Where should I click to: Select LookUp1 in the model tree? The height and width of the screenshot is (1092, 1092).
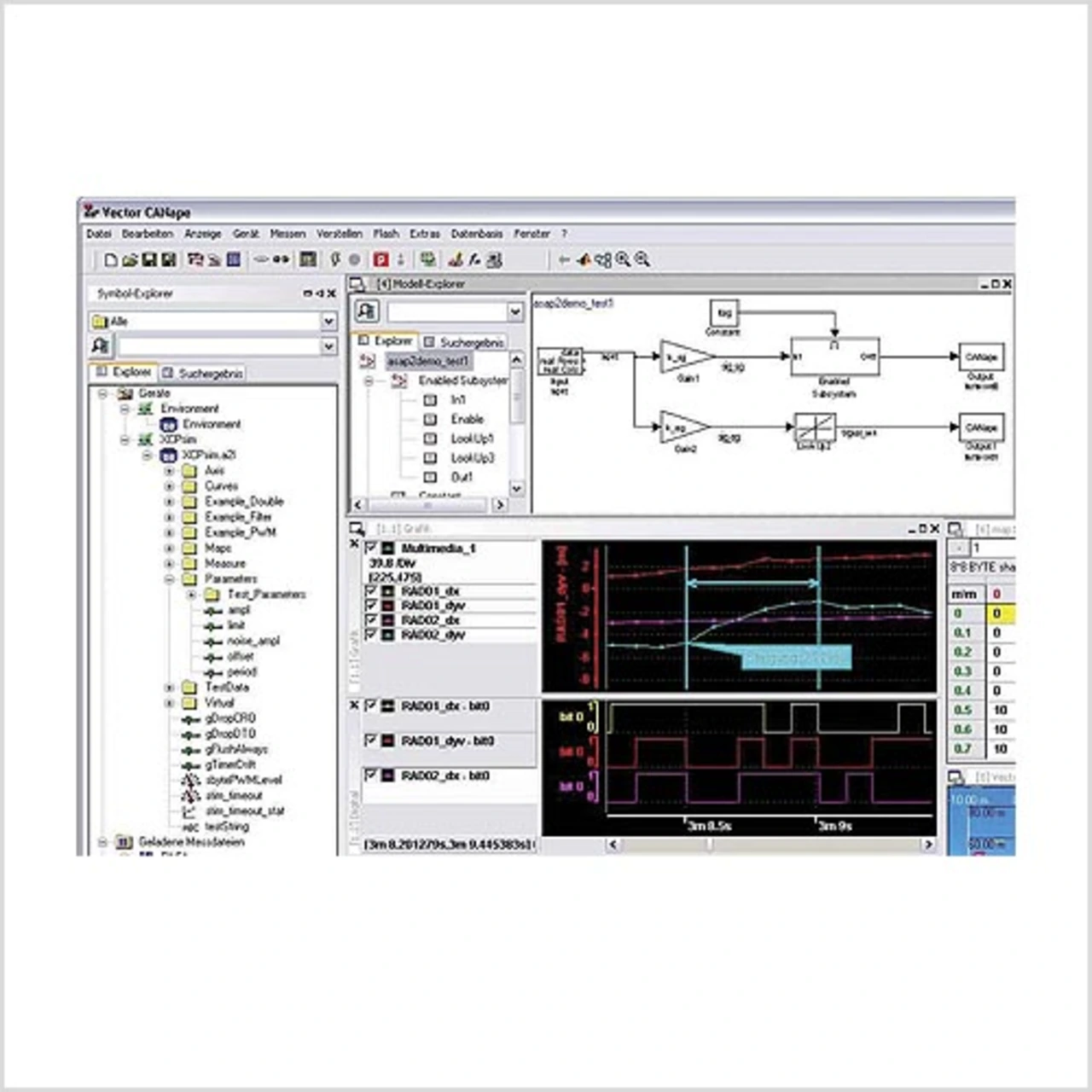pos(472,439)
